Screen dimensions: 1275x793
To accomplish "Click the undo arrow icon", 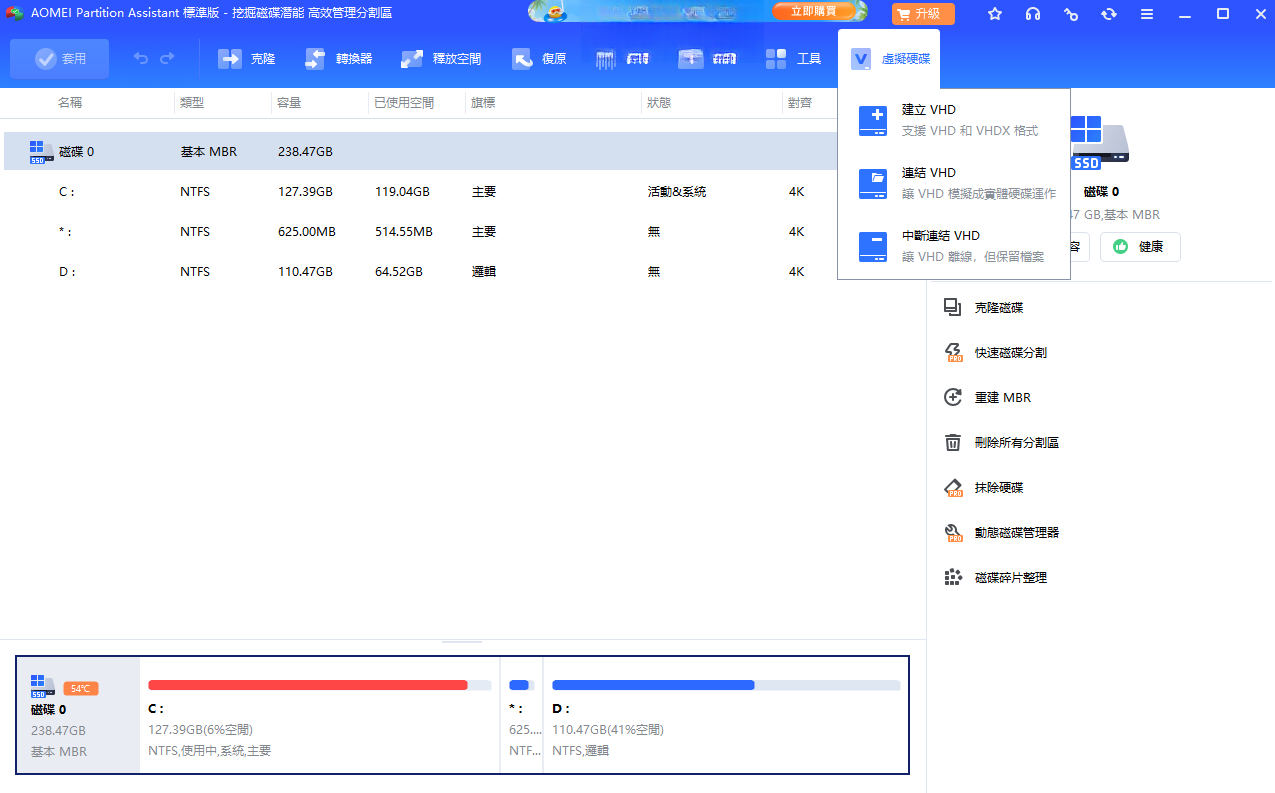I will (x=141, y=59).
